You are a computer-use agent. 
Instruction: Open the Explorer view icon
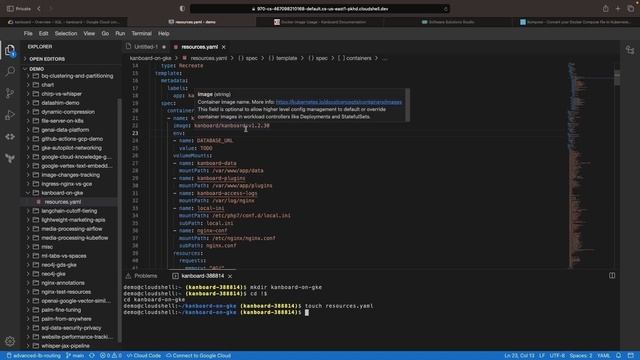tap(10, 51)
